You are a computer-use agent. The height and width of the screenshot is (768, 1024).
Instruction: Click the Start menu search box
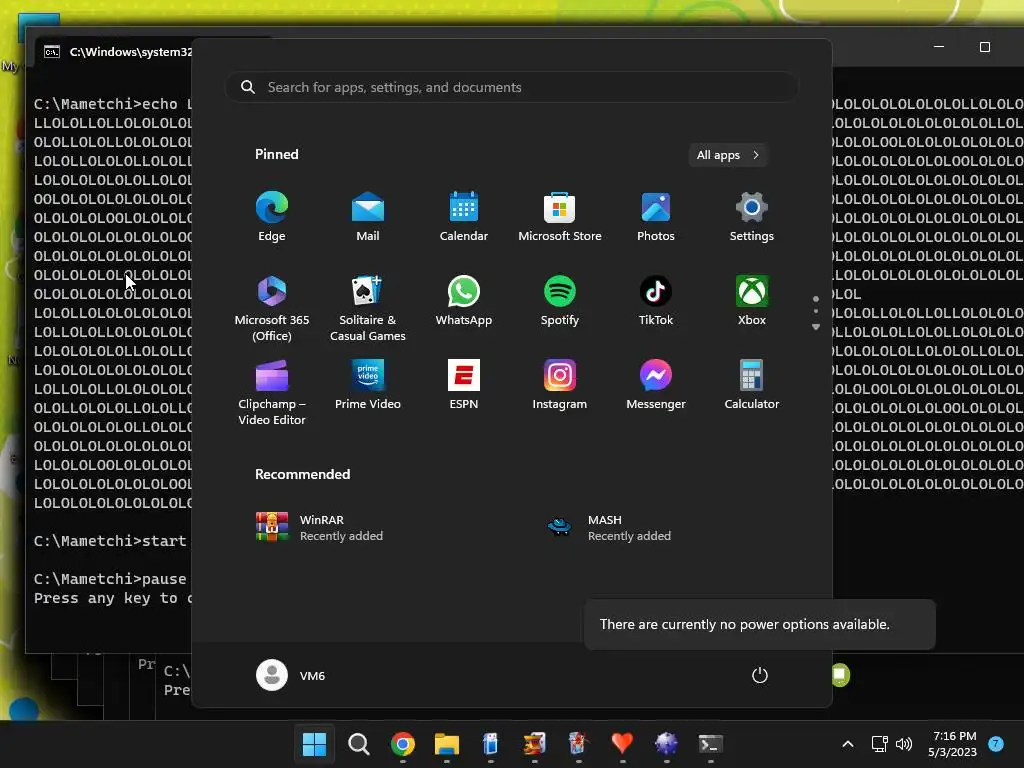tap(512, 88)
